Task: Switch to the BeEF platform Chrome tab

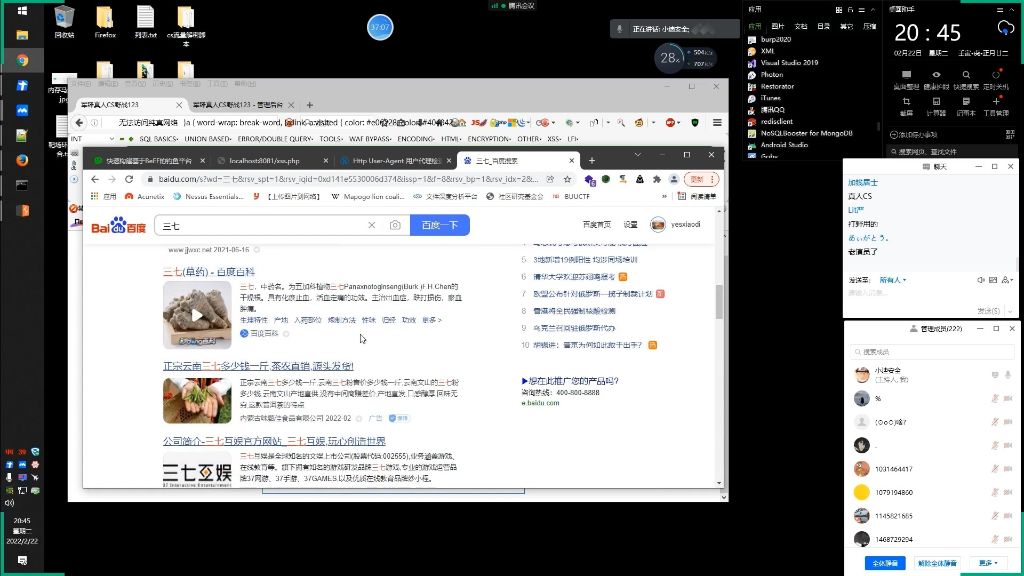Action: point(149,161)
